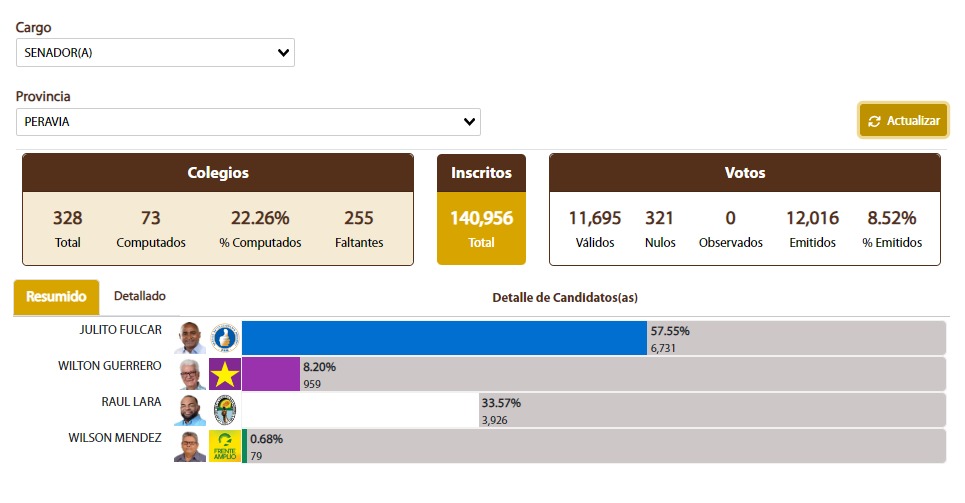Click Wilton Guerrero's candidate photo

pos(190,374)
